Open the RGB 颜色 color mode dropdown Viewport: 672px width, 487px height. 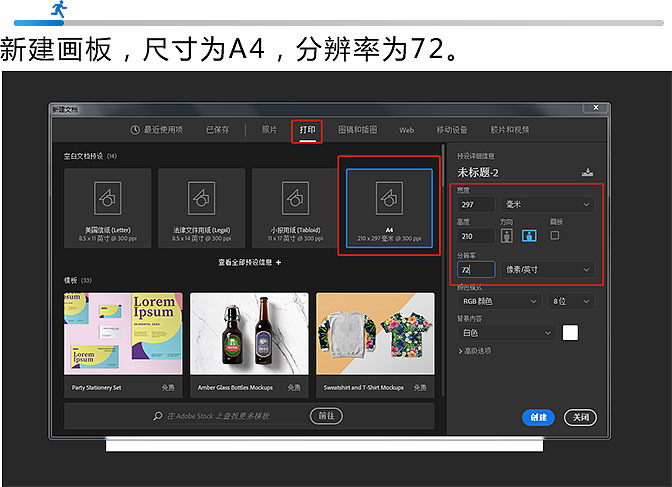click(x=499, y=301)
